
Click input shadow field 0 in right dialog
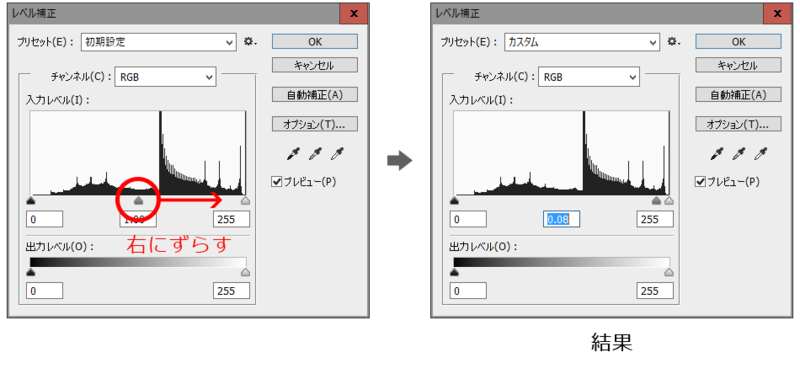pyautogui.click(x=468, y=219)
